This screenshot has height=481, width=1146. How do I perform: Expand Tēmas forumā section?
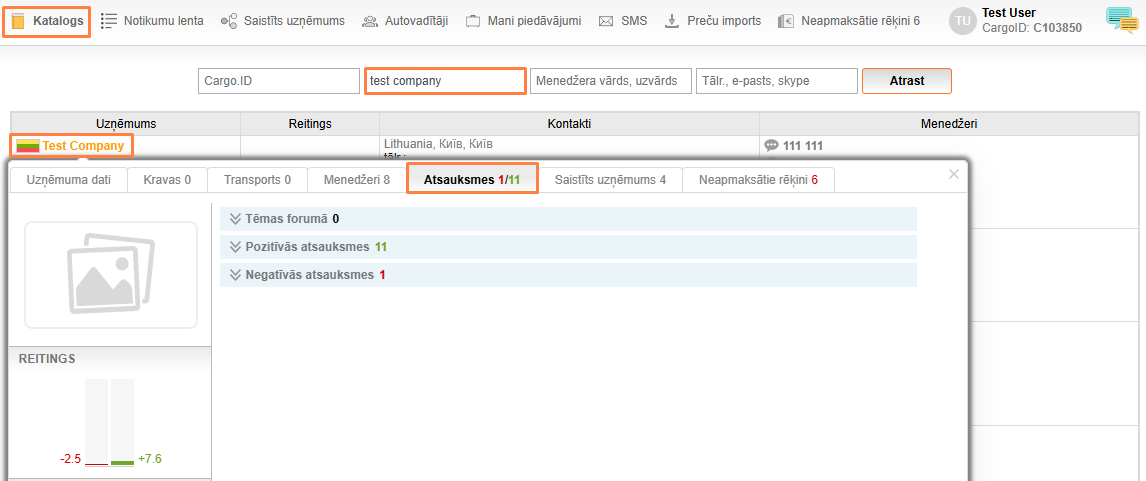point(285,218)
